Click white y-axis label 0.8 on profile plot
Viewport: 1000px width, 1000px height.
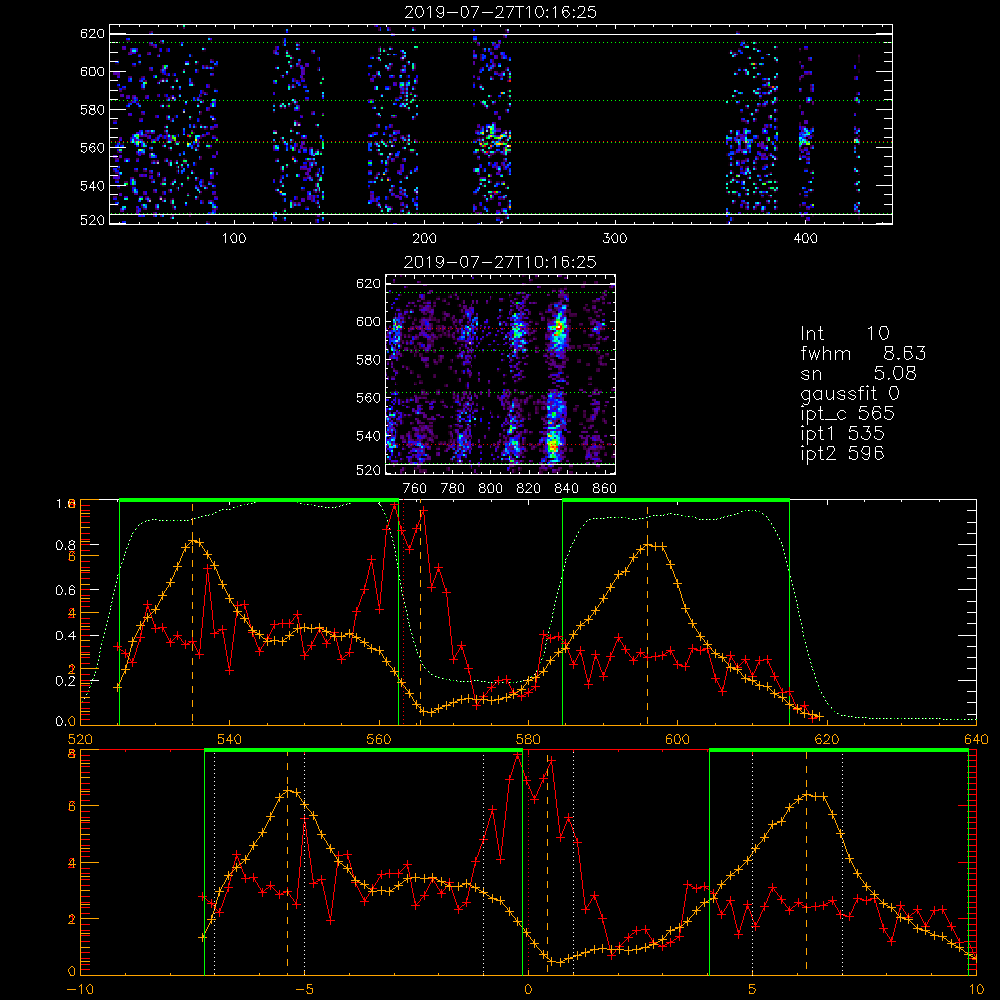point(64,545)
